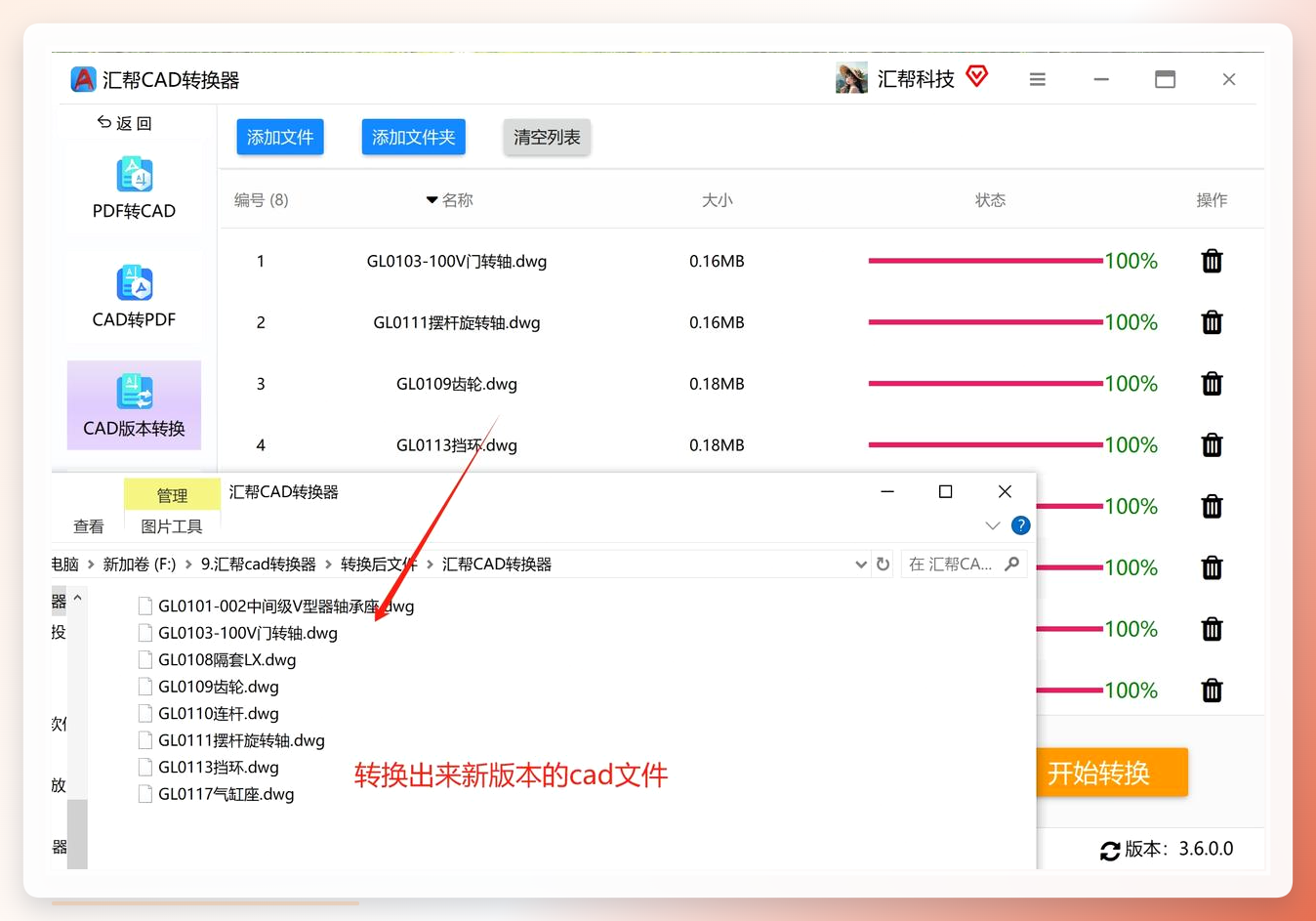Click the Explorer navigation pane scrollbar thumb
The image size is (1316, 921).
(77, 833)
